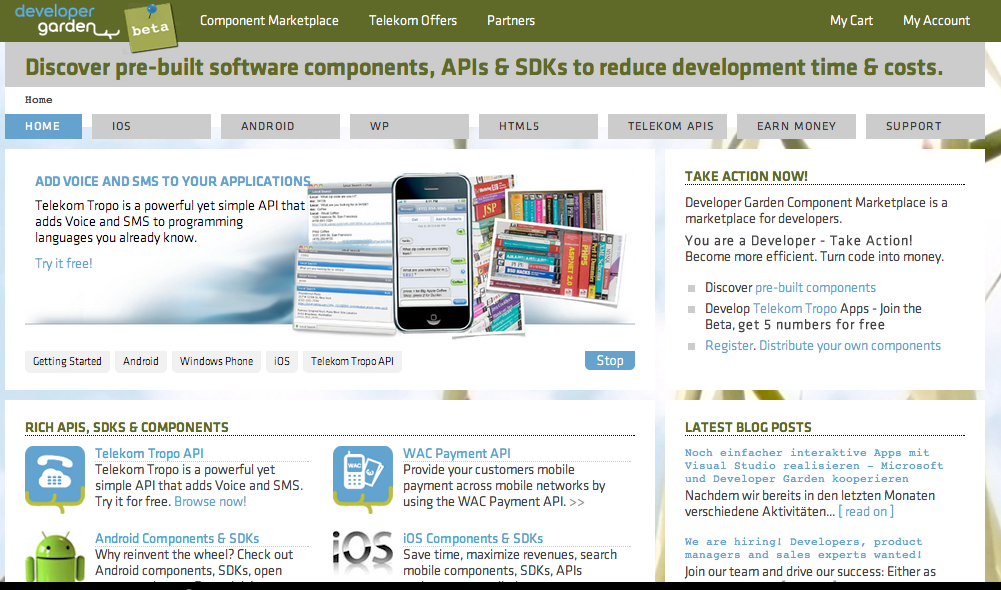Viewport: 1001px width, 590px height.
Task: Go to My Cart
Action: click(x=851, y=20)
